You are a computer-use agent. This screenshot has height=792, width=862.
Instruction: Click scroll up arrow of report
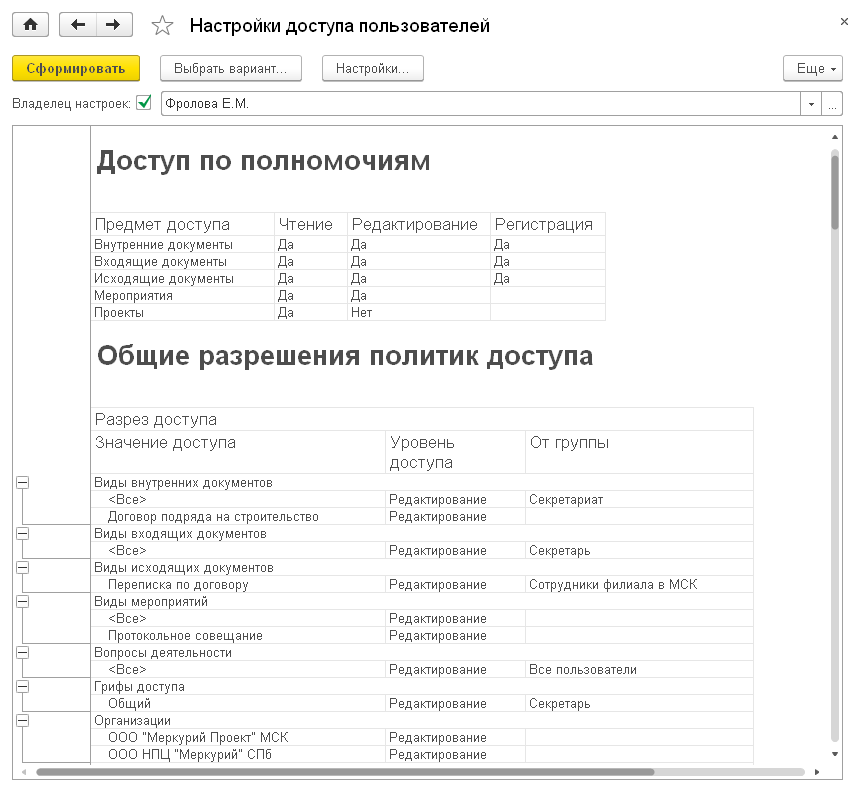click(835, 137)
